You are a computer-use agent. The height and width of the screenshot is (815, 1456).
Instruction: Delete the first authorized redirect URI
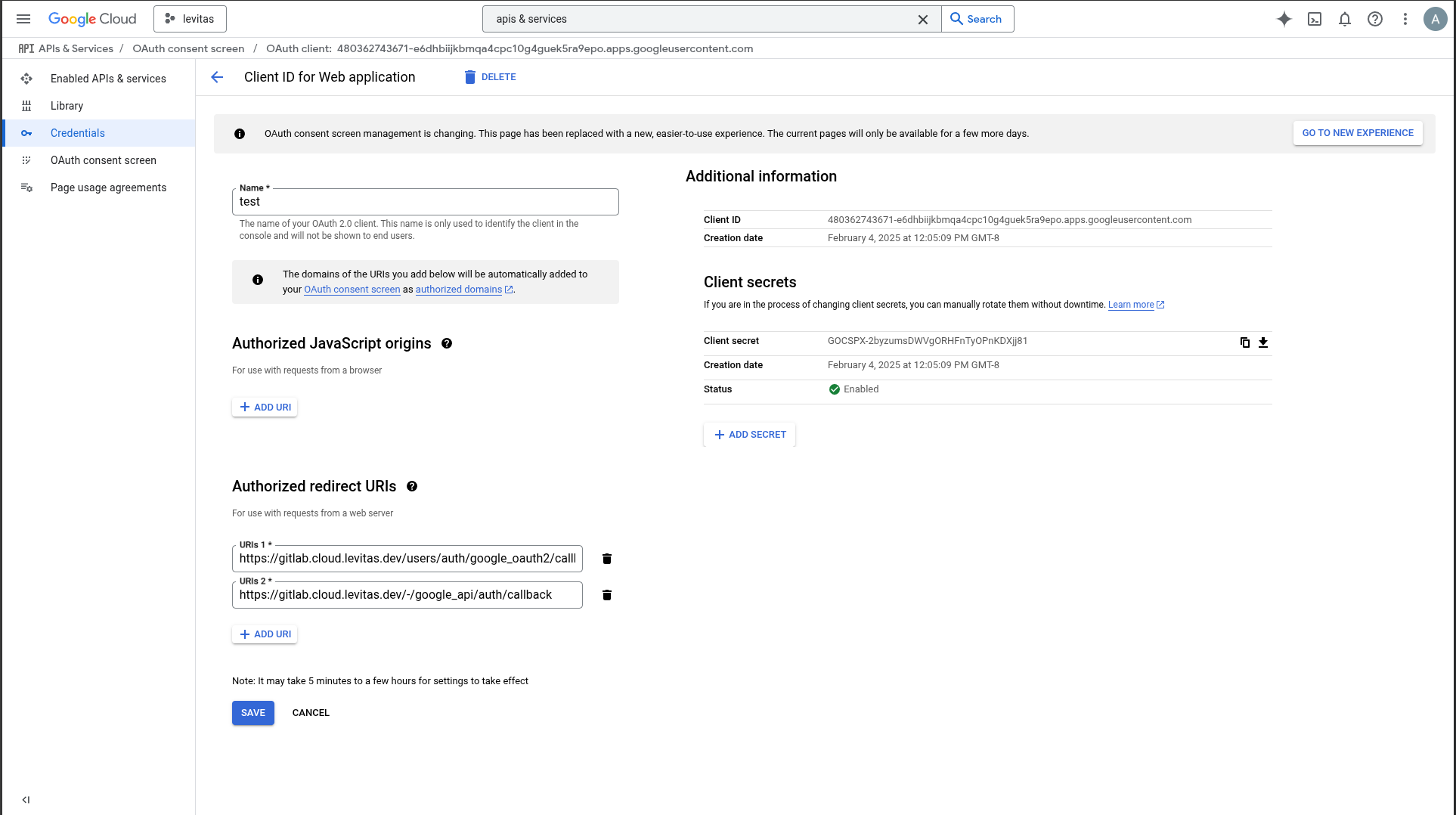click(606, 558)
